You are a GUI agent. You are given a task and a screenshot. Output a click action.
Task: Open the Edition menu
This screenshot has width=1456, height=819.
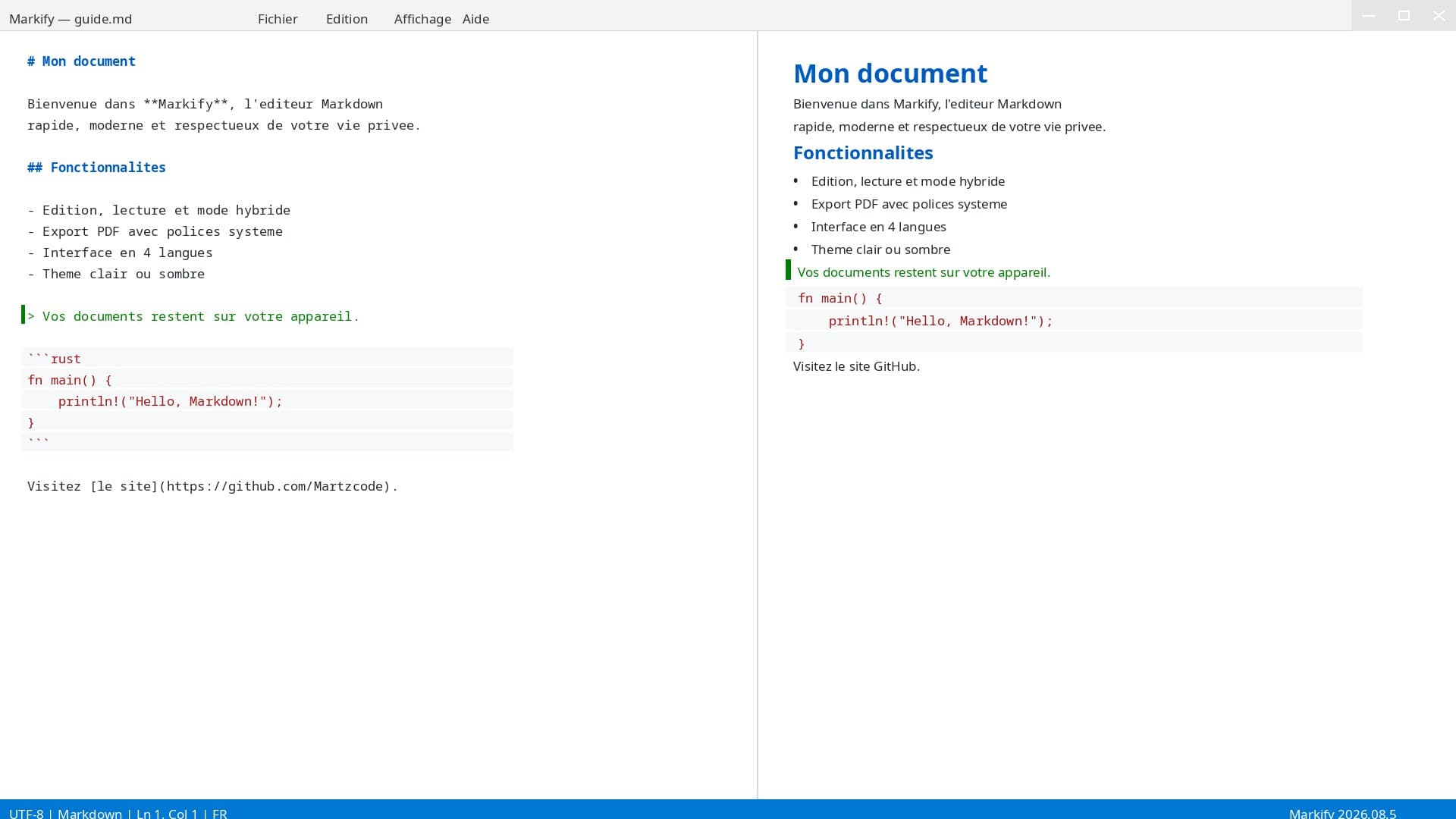(x=347, y=19)
